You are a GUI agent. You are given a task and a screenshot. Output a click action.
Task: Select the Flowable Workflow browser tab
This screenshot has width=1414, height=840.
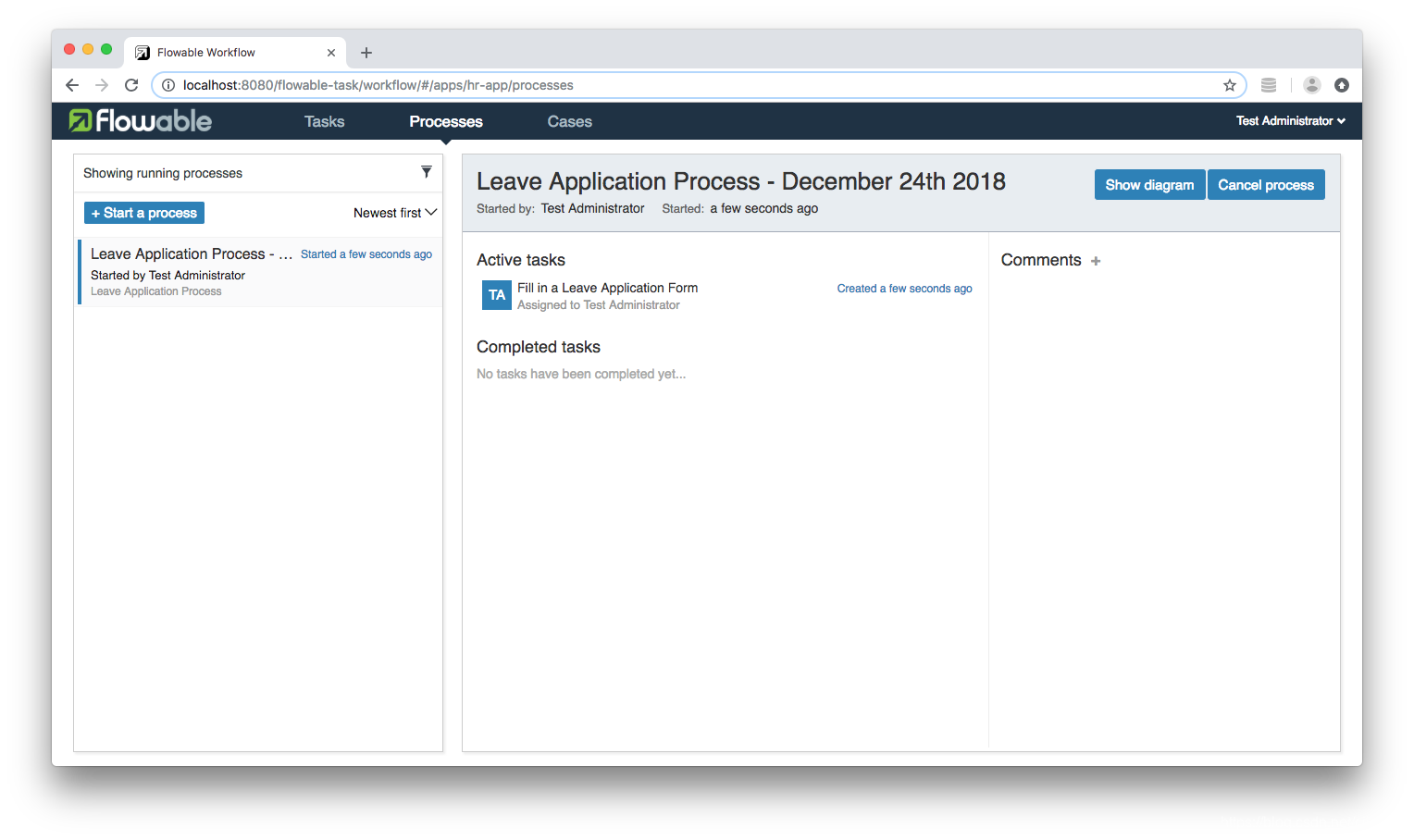235,53
